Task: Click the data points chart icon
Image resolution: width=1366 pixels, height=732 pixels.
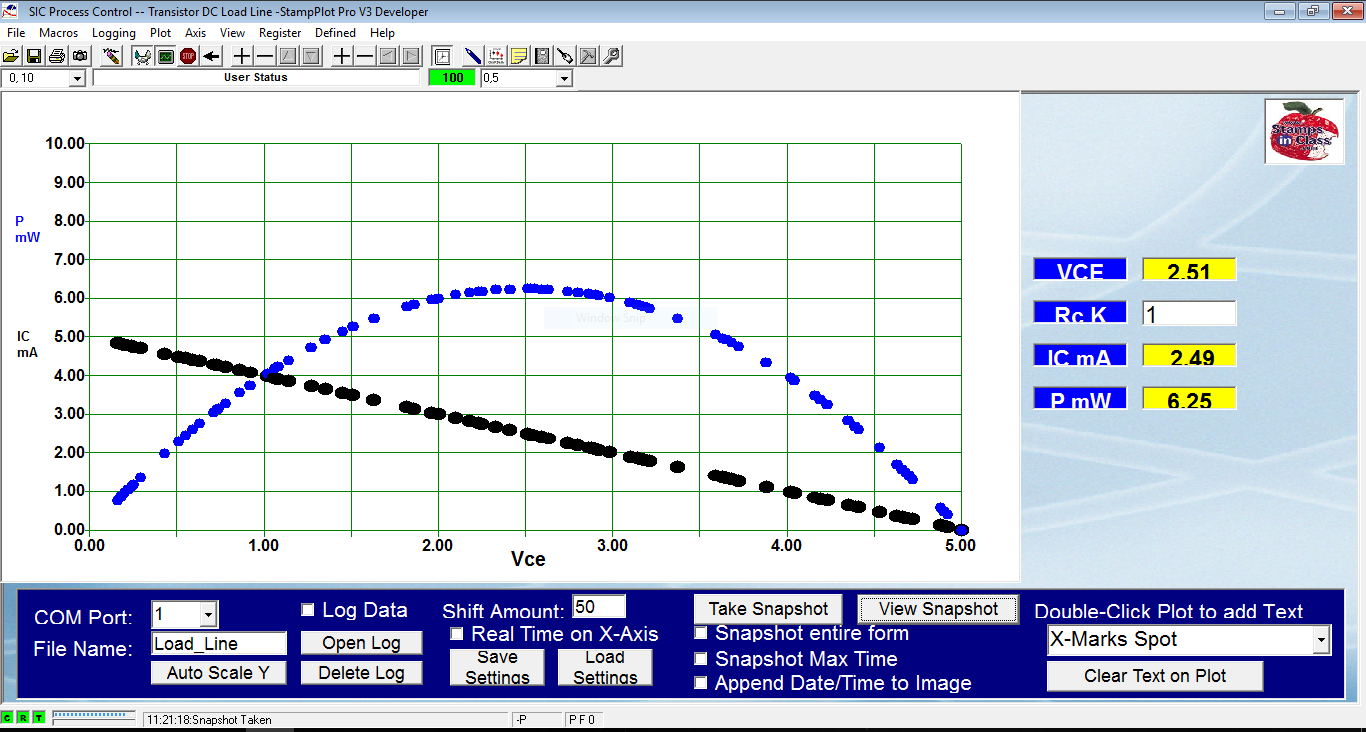Action: coord(496,56)
